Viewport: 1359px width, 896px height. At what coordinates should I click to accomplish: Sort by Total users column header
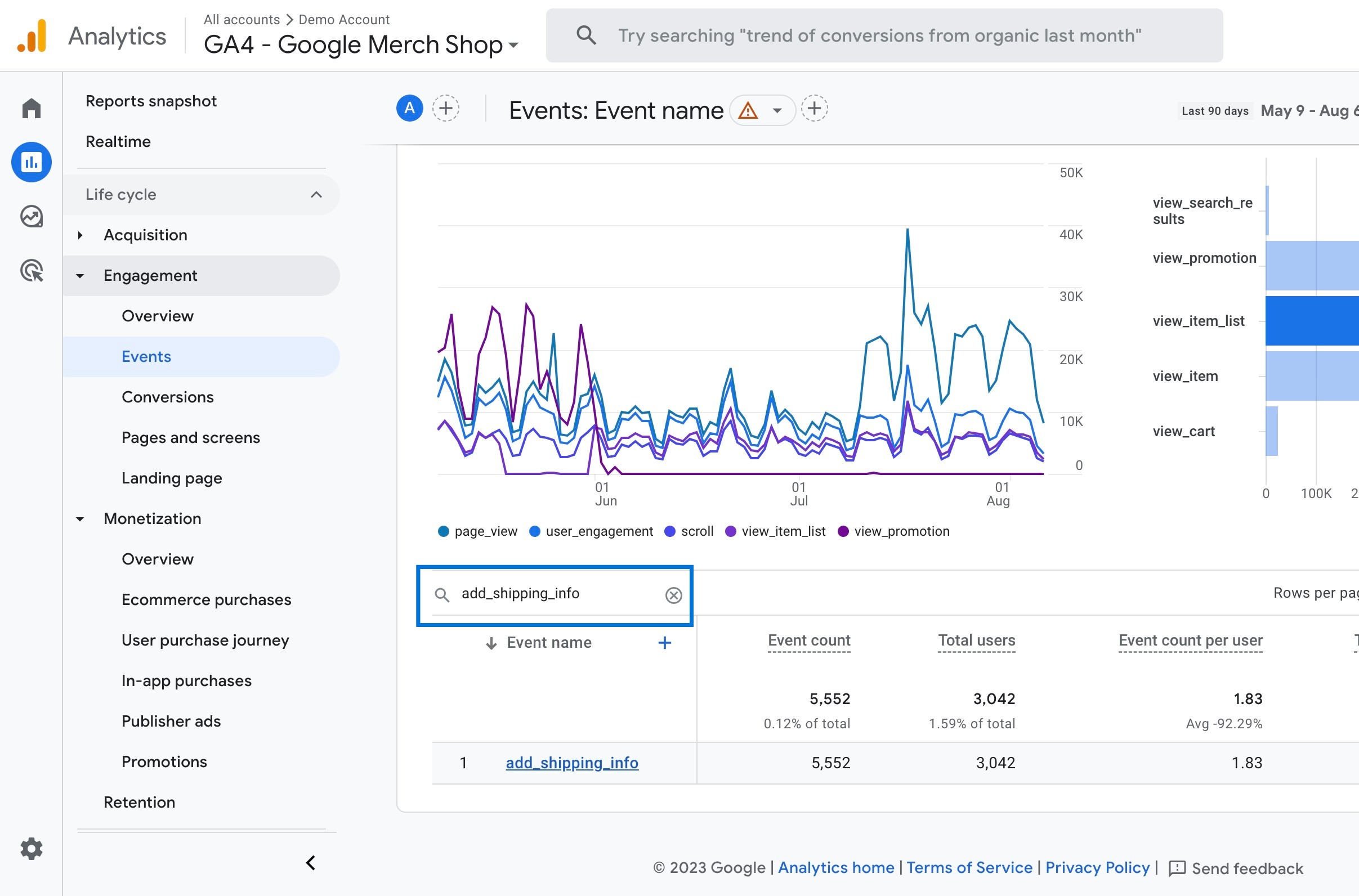976,640
